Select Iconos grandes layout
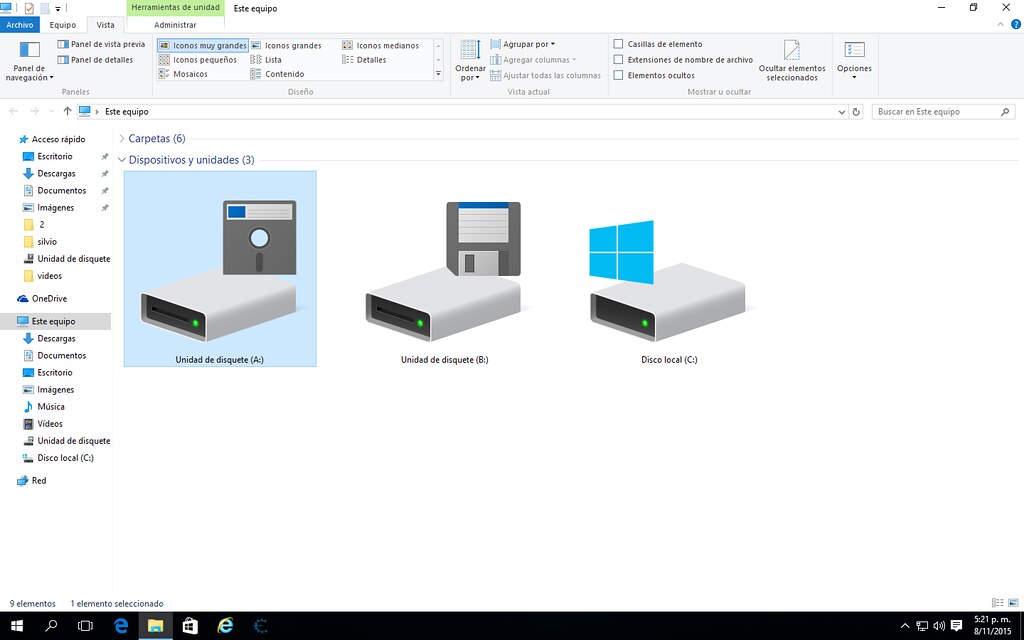 pos(287,46)
